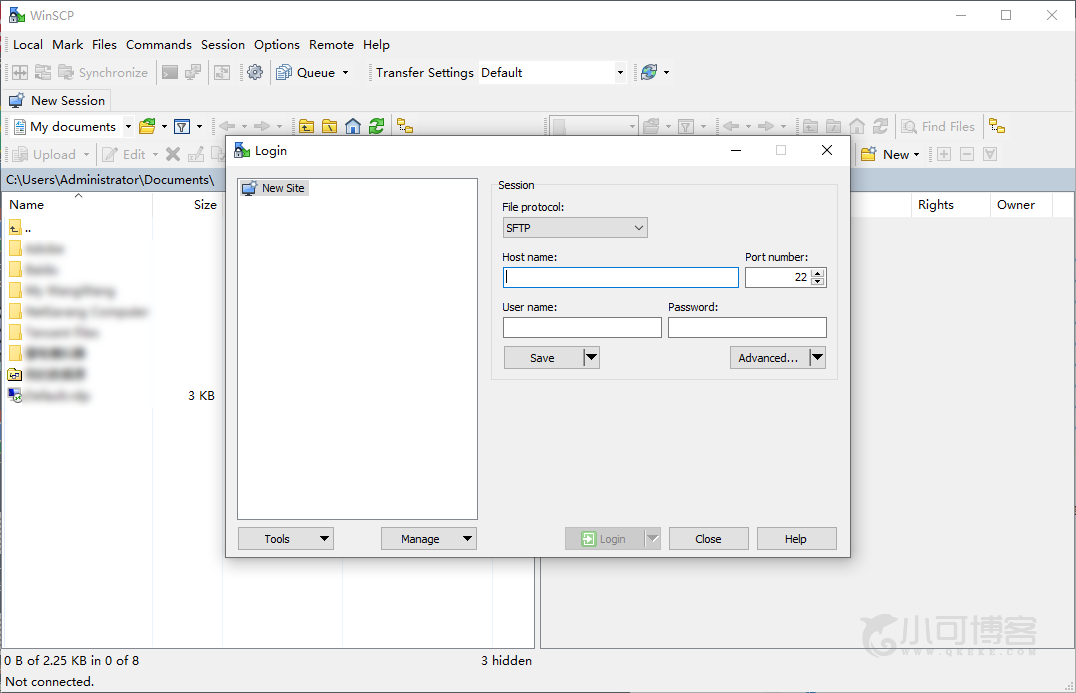1076x693 pixels.
Task: Click the '3 hidden' status bar text
Action: coord(506,660)
